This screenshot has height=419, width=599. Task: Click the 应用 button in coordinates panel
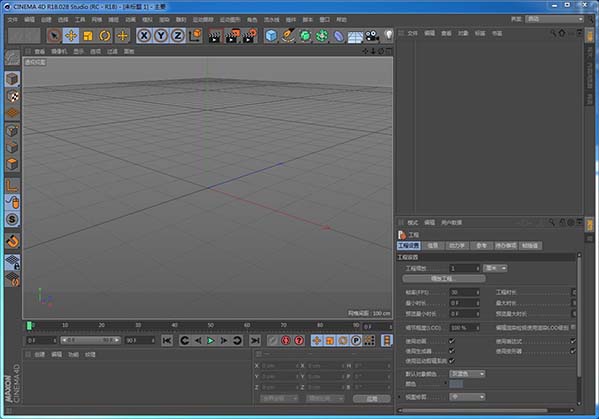[x=372, y=398]
